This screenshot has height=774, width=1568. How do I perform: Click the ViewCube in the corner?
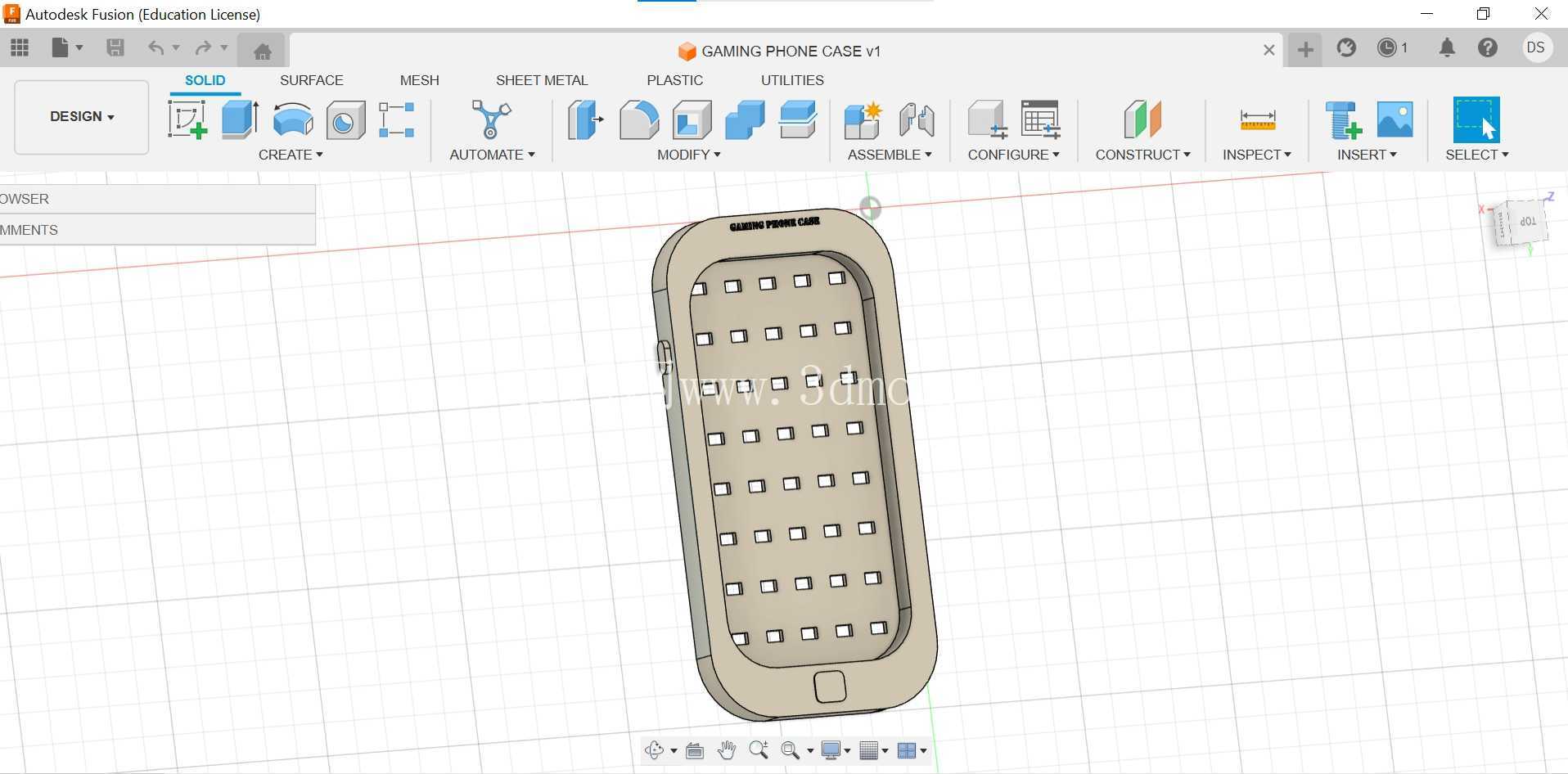[1521, 223]
